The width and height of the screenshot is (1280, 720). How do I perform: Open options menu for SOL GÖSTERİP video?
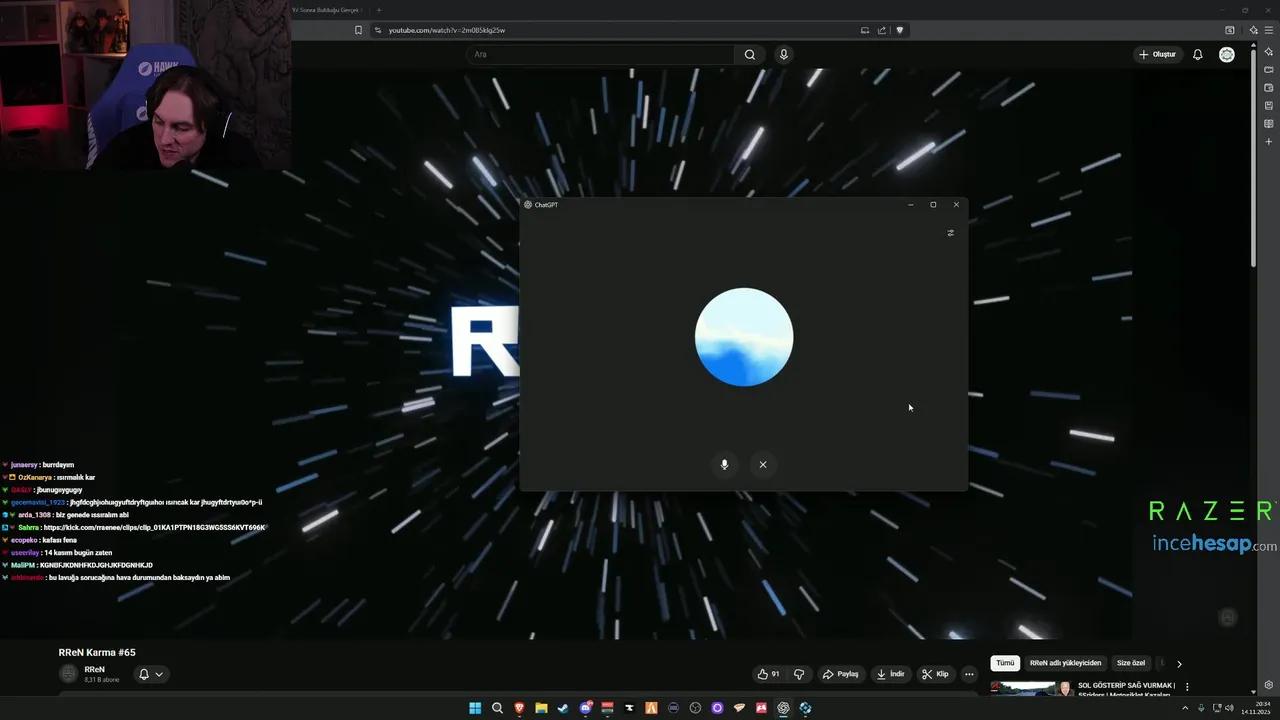(x=1187, y=687)
